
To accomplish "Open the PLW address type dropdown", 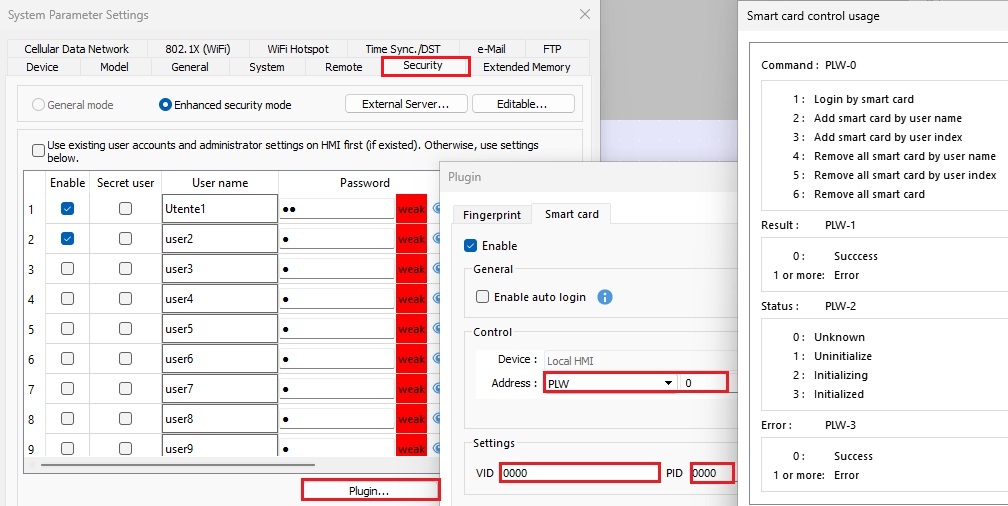I will (x=668, y=384).
